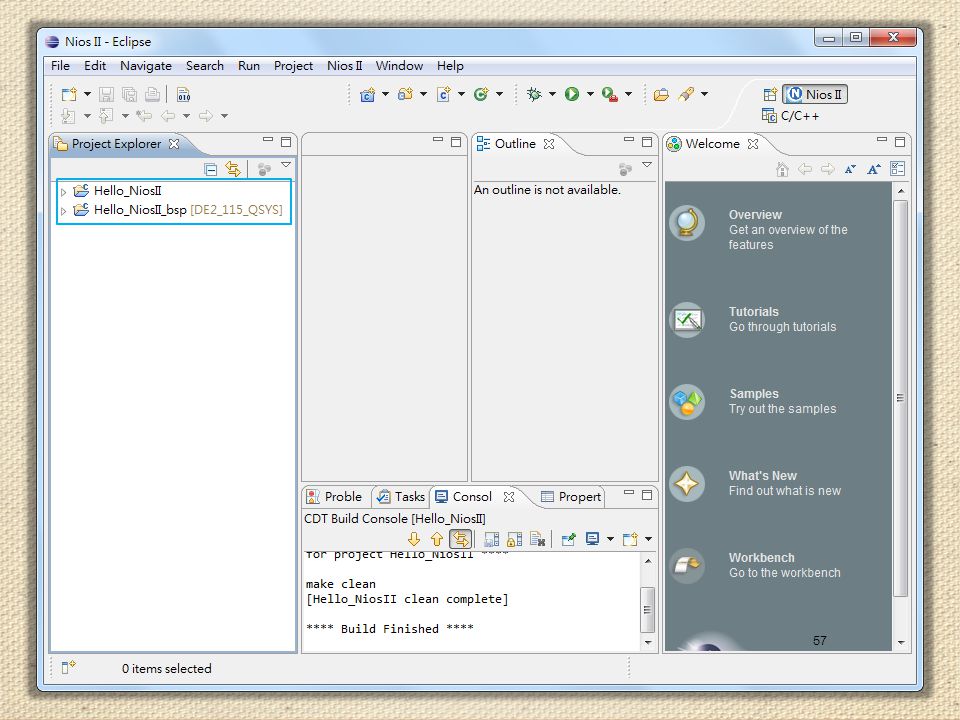960x720 pixels.
Task: Click the binary 010 toolbar icon
Action: [184, 94]
